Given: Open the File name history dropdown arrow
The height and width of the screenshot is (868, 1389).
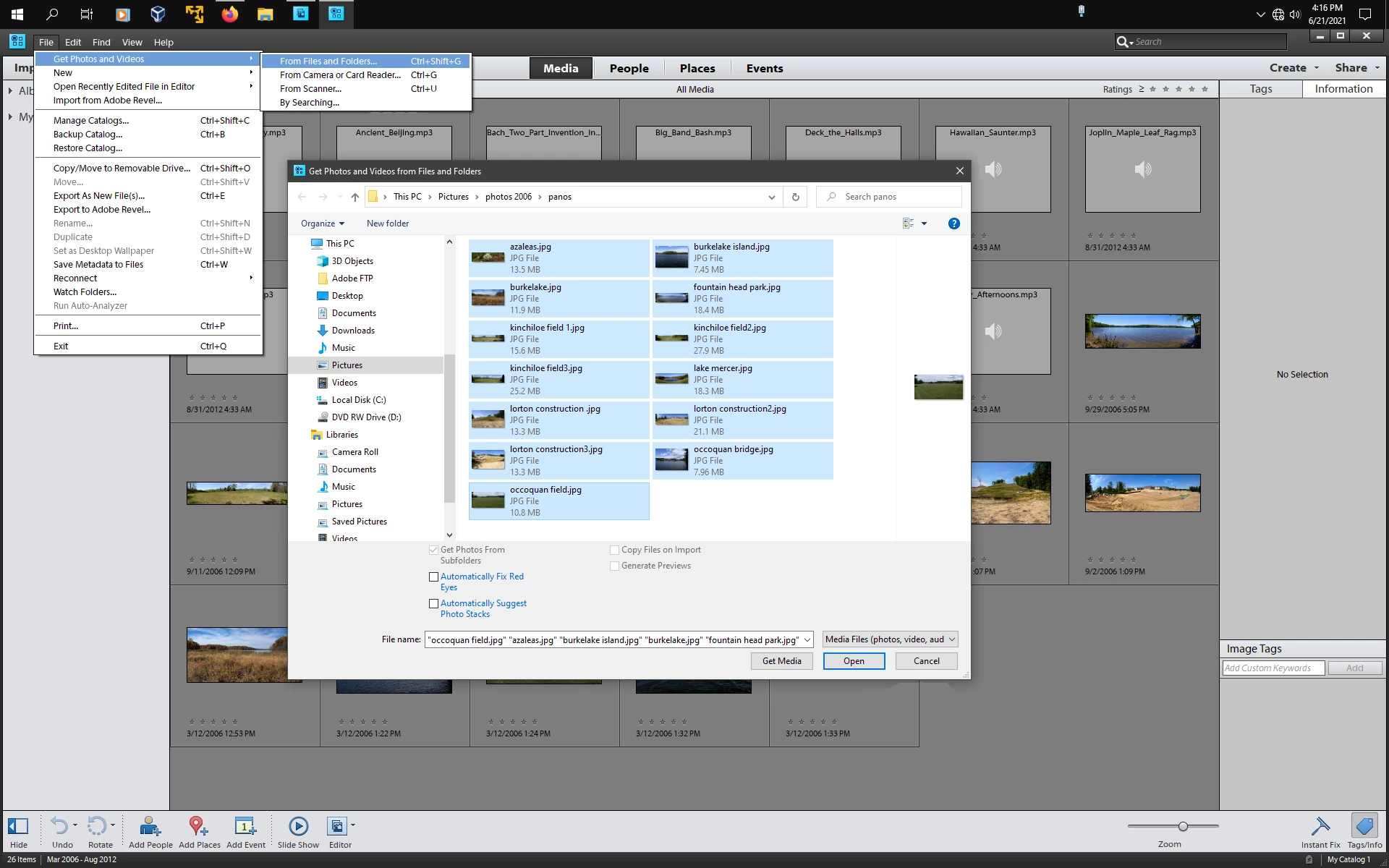Looking at the screenshot, I should pyautogui.click(x=807, y=640).
